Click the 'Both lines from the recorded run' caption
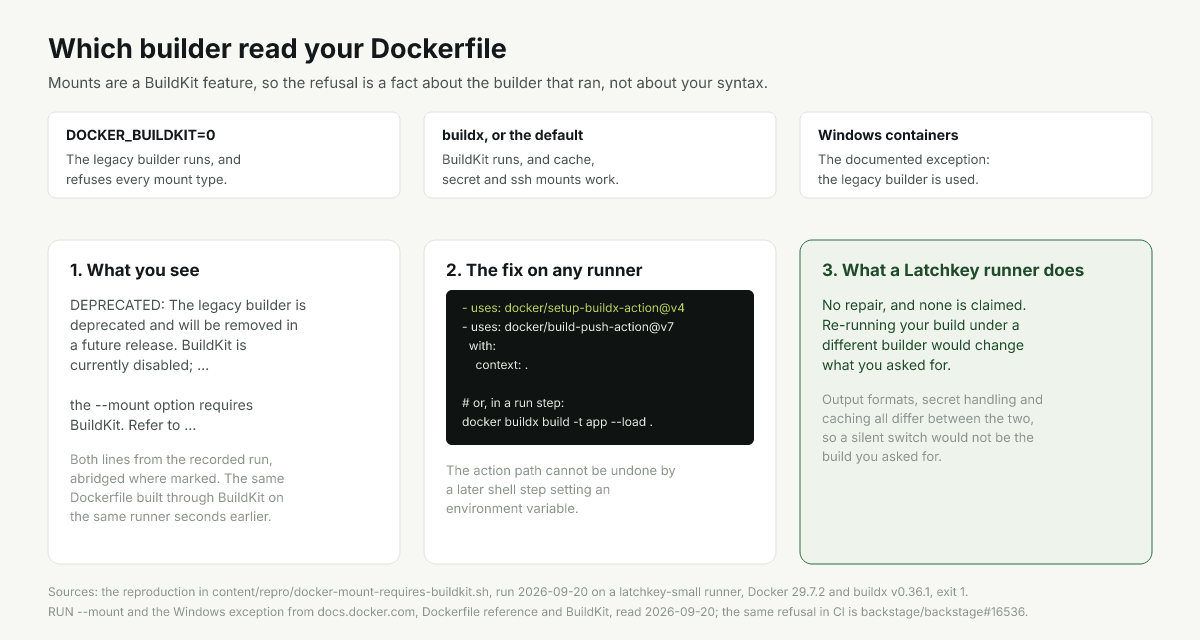Image resolution: width=1200 pixels, height=640 pixels. 177,487
